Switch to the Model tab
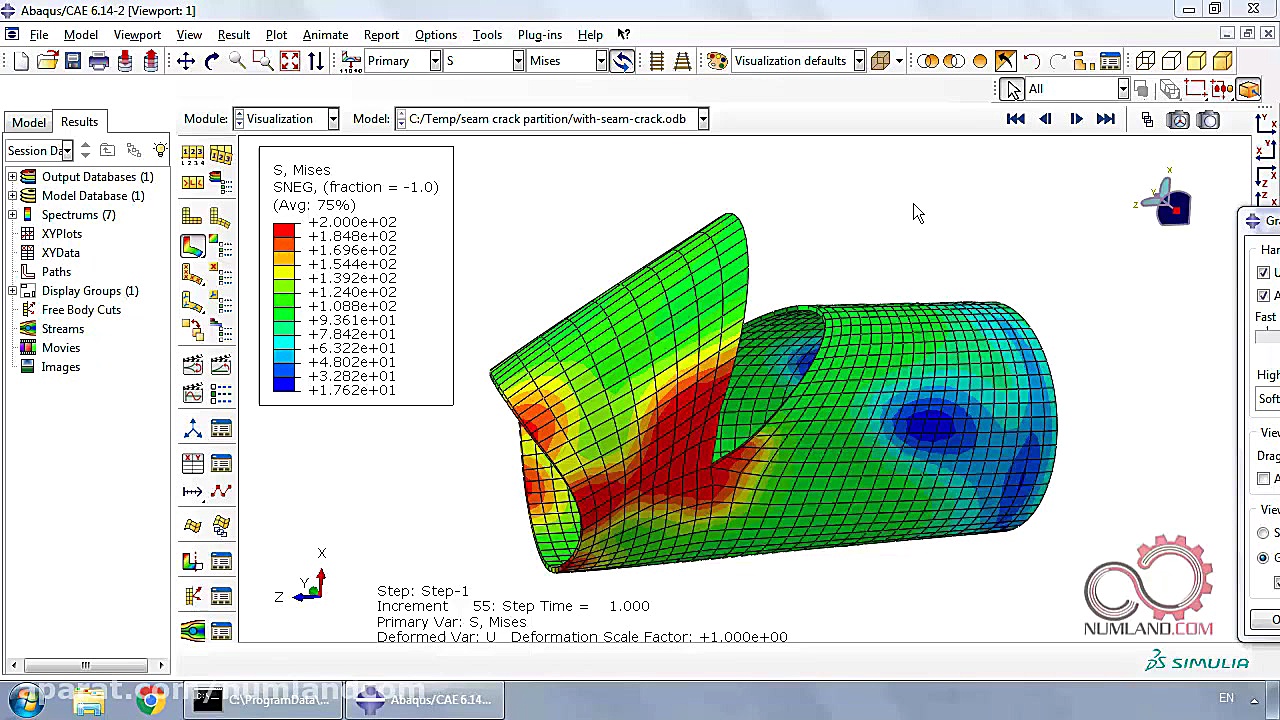This screenshot has height=720, width=1280. pyautogui.click(x=29, y=122)
